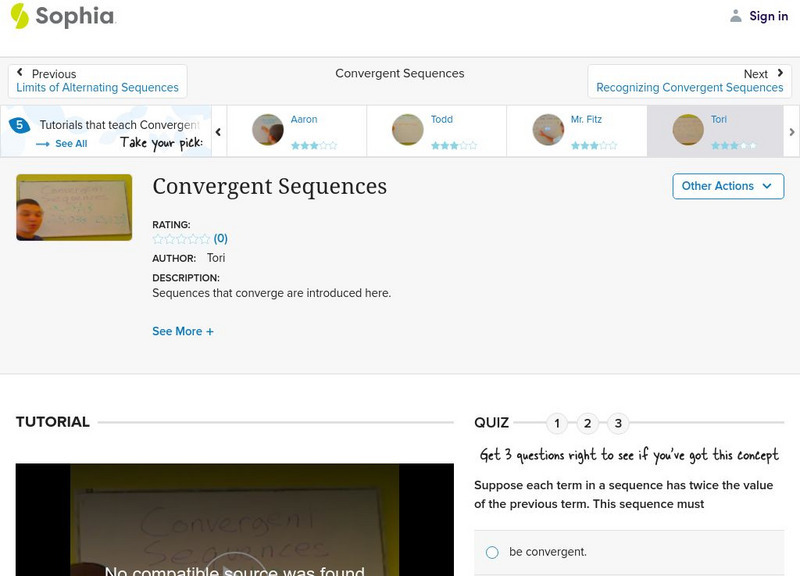800x576 pixels.
Task: Open the Recognizing Convergent Sequences lesson
Action: [x=691, y=87]
